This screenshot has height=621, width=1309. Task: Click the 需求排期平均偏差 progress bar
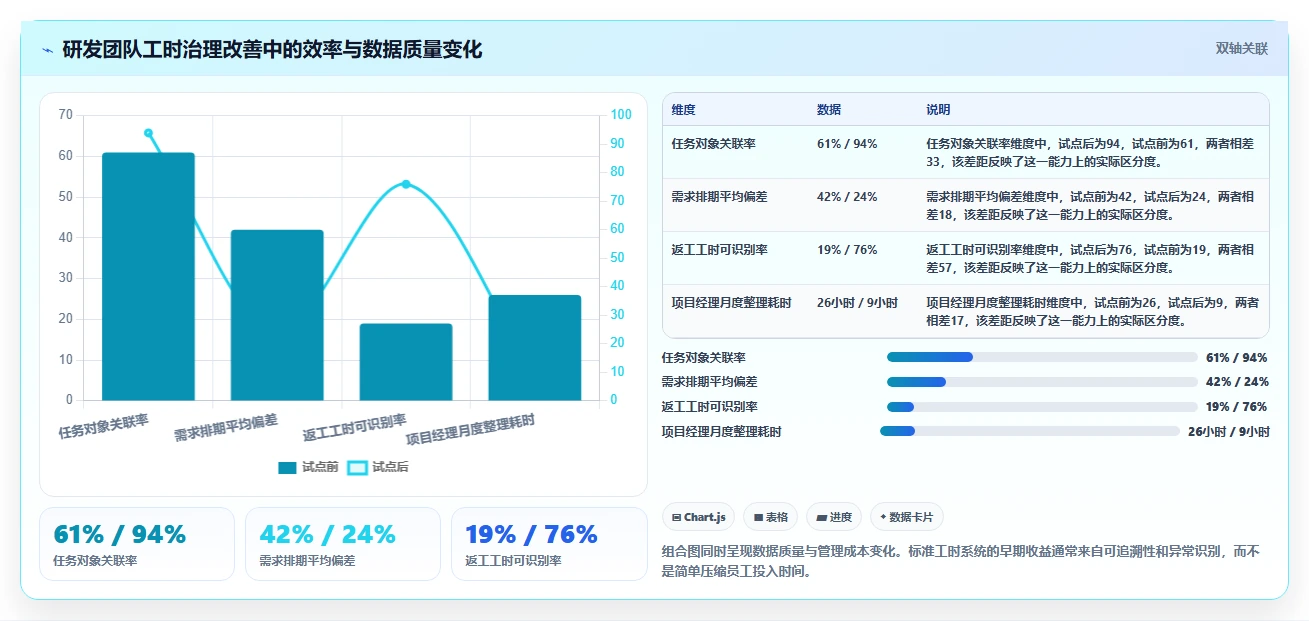(1042, 382)
